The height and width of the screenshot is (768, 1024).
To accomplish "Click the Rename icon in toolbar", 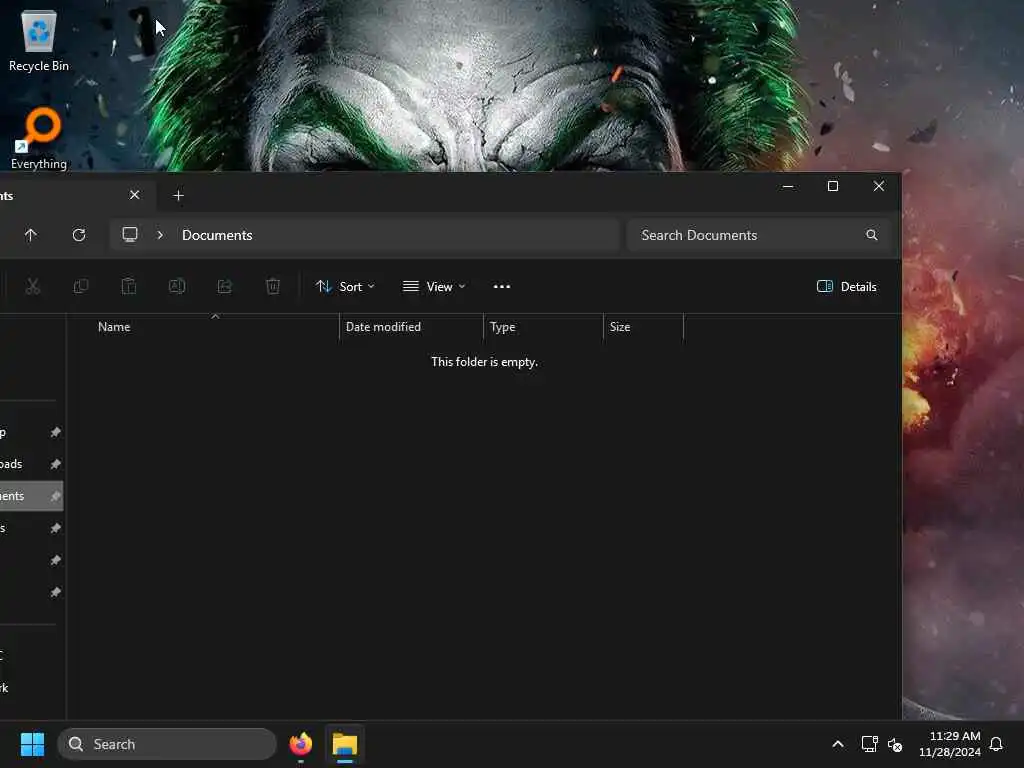I will (177, 286).
